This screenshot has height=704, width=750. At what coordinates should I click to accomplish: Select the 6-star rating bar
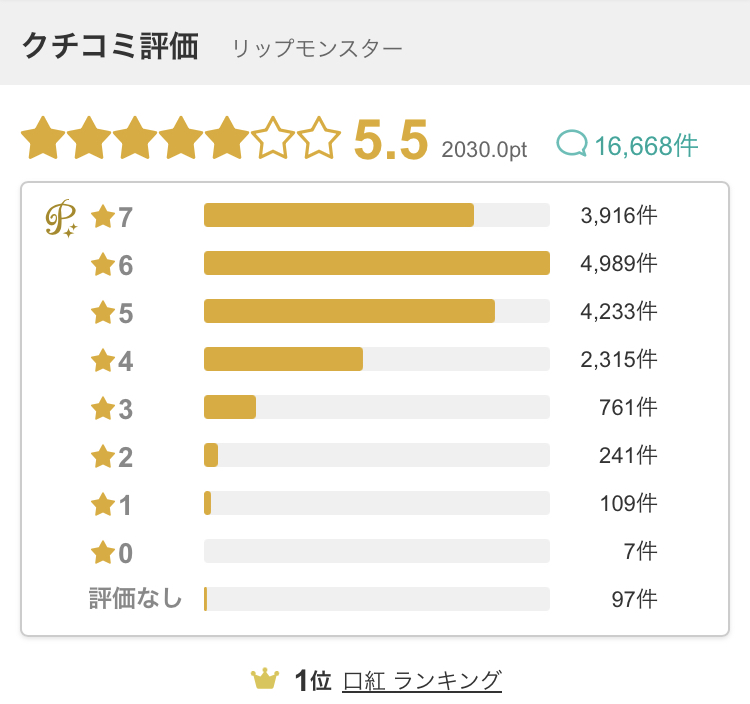coord(377,263)
